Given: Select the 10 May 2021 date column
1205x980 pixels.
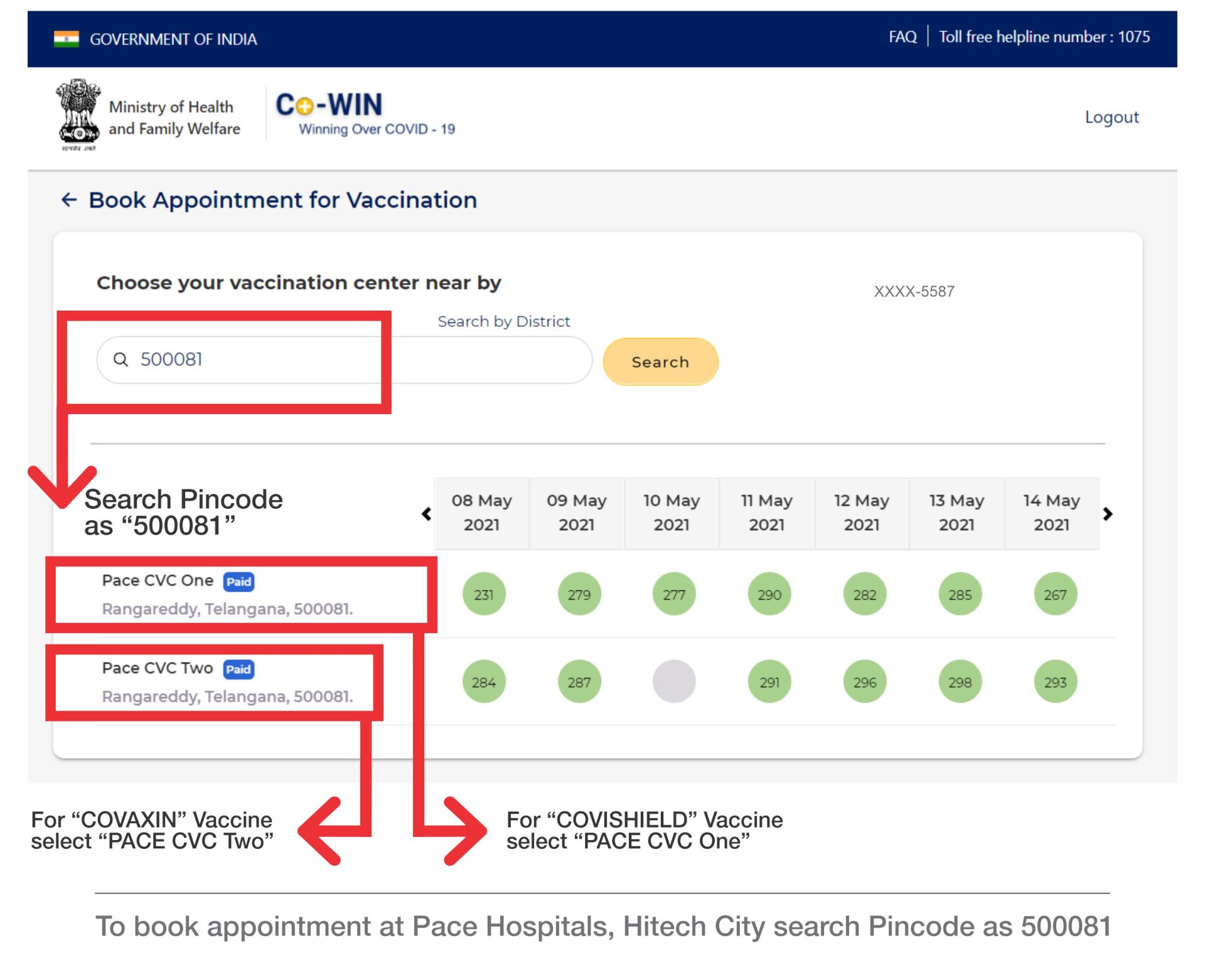Looking at the screenshot, I should tap(672, 513).
